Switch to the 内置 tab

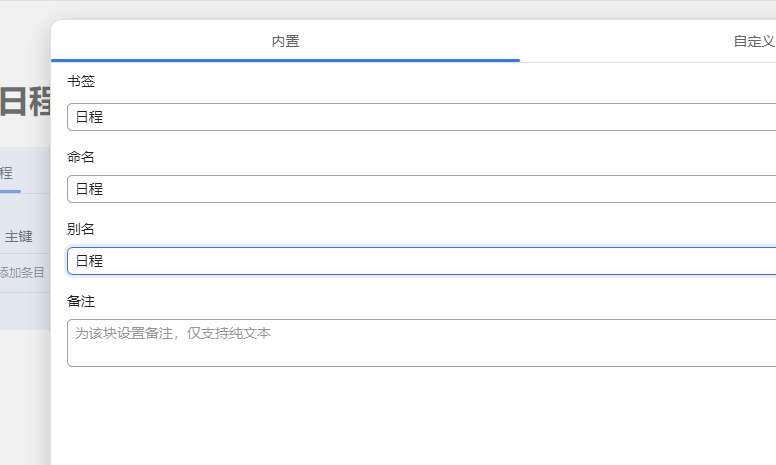(285, 41)
